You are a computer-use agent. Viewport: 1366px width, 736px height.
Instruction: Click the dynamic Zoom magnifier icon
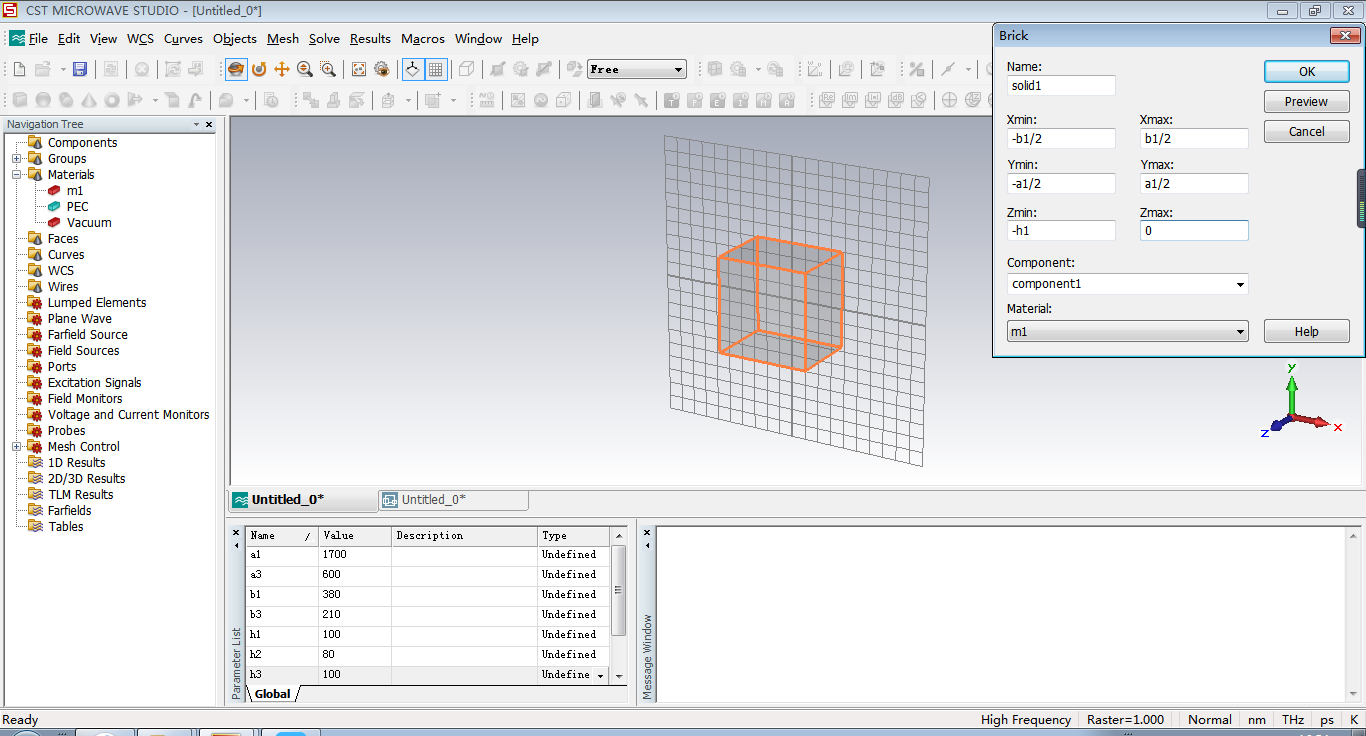point(304,69)
